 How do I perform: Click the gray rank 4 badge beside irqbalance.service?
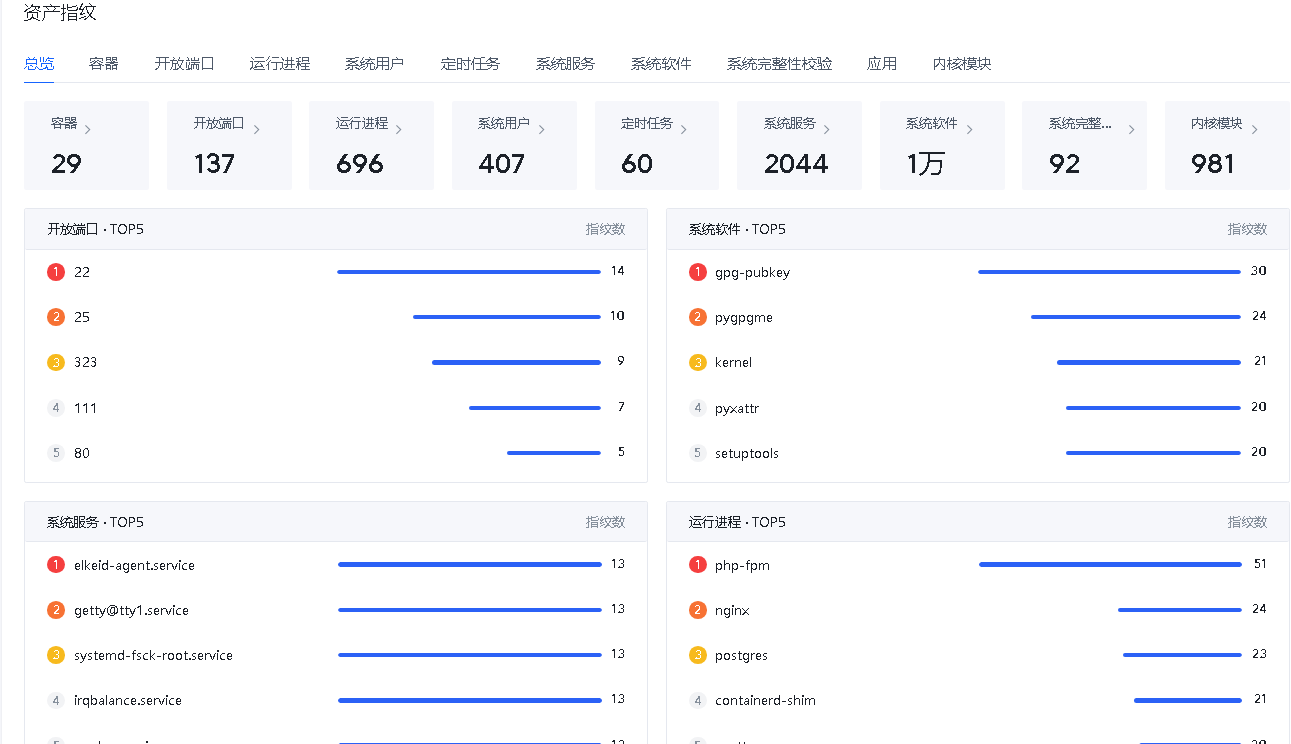click(x=56, y=700)
